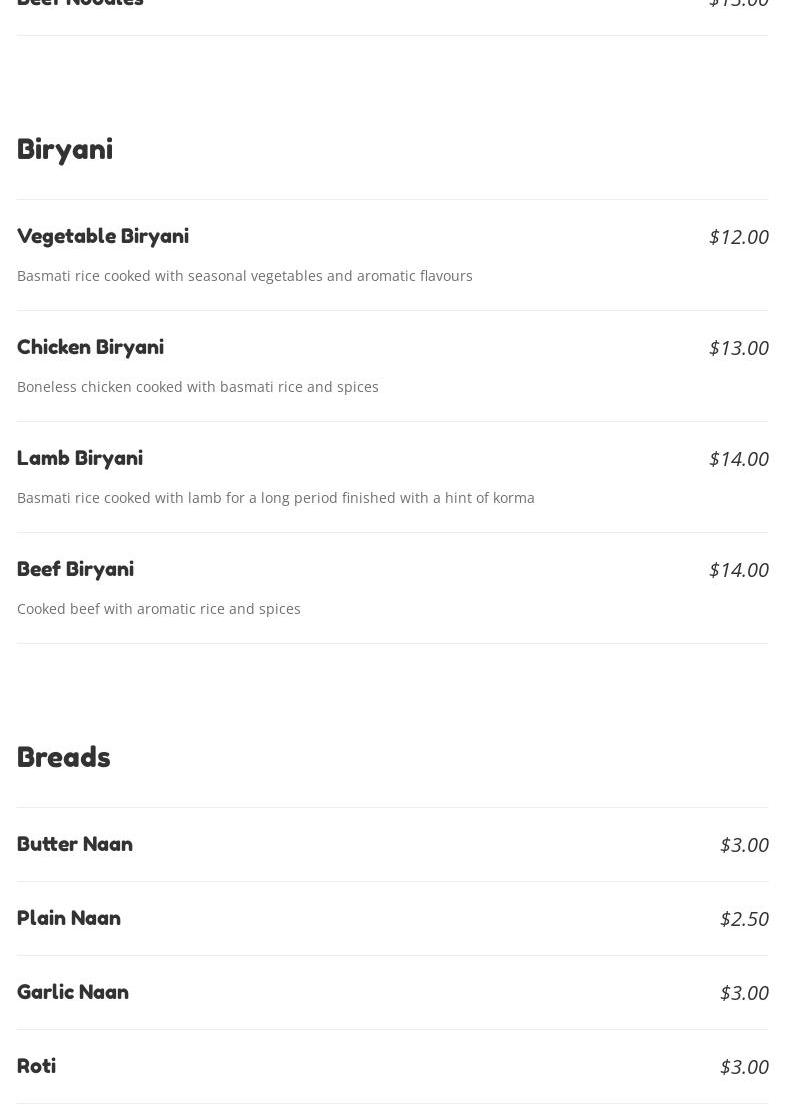Click the Butter Naan $3.00 price
The height and width of the screenshot is (1105, 785).
coord(744,845)
